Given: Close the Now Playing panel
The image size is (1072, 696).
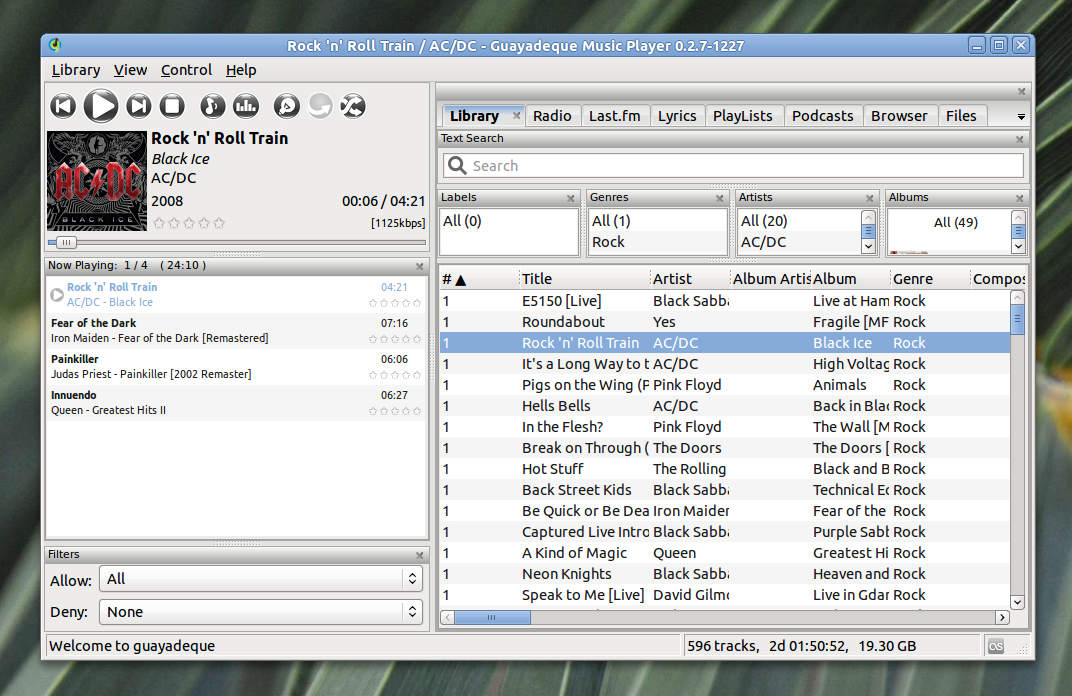Looking at the screenshot, I should [420, 266].
